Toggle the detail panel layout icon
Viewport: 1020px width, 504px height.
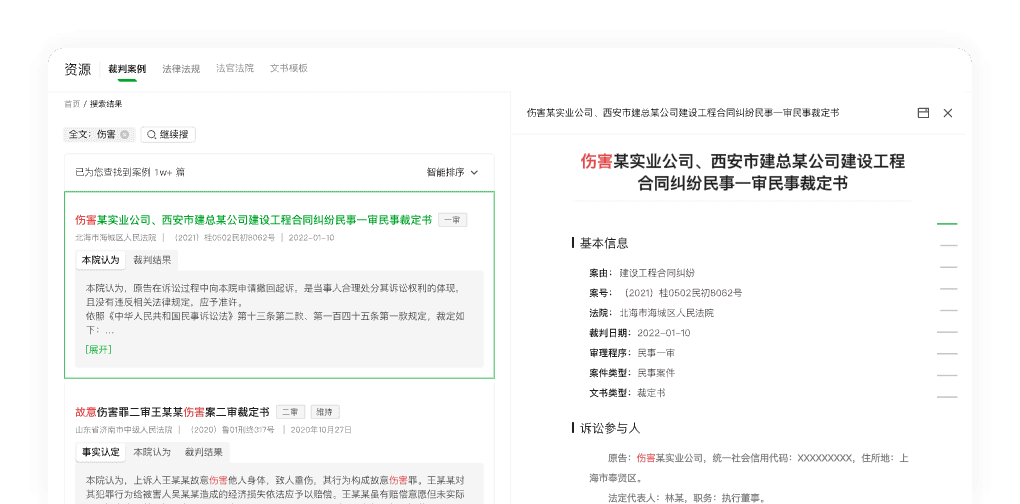(923, 113)
